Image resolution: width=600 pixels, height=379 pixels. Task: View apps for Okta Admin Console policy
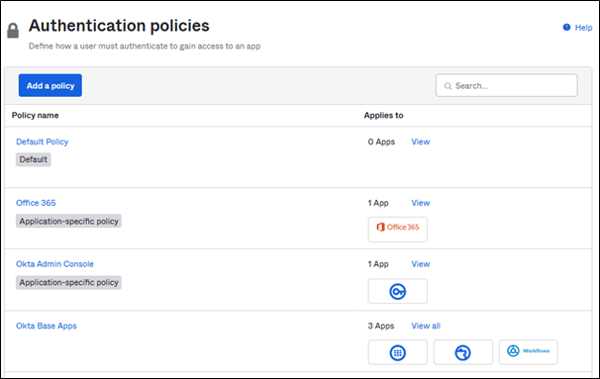421,264
